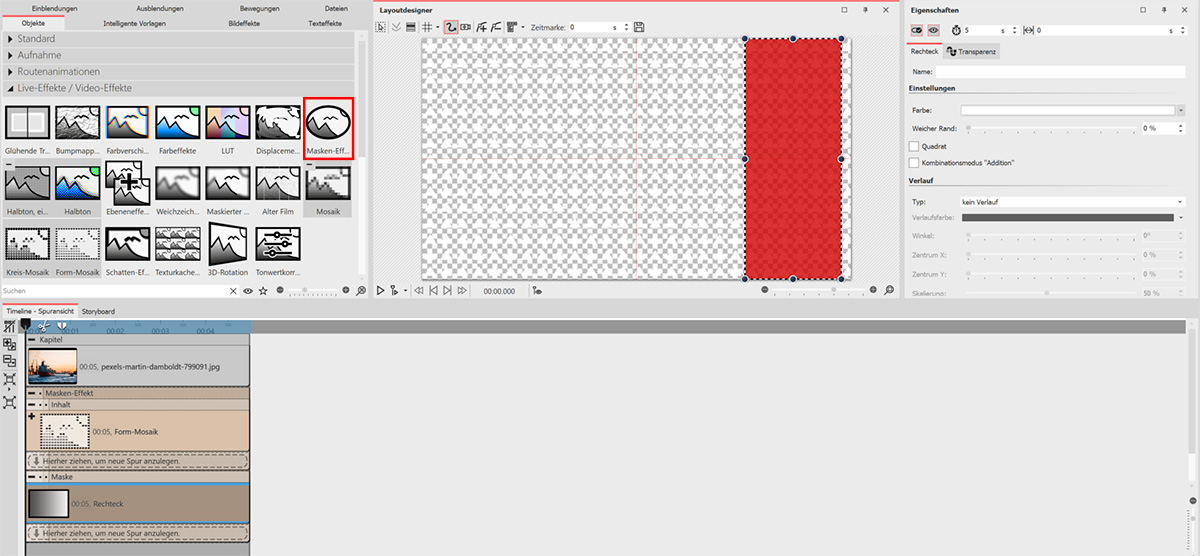Screen dimensions: 1200x556
Task: Switch to the Einblendungen tab
Action: 54,8
